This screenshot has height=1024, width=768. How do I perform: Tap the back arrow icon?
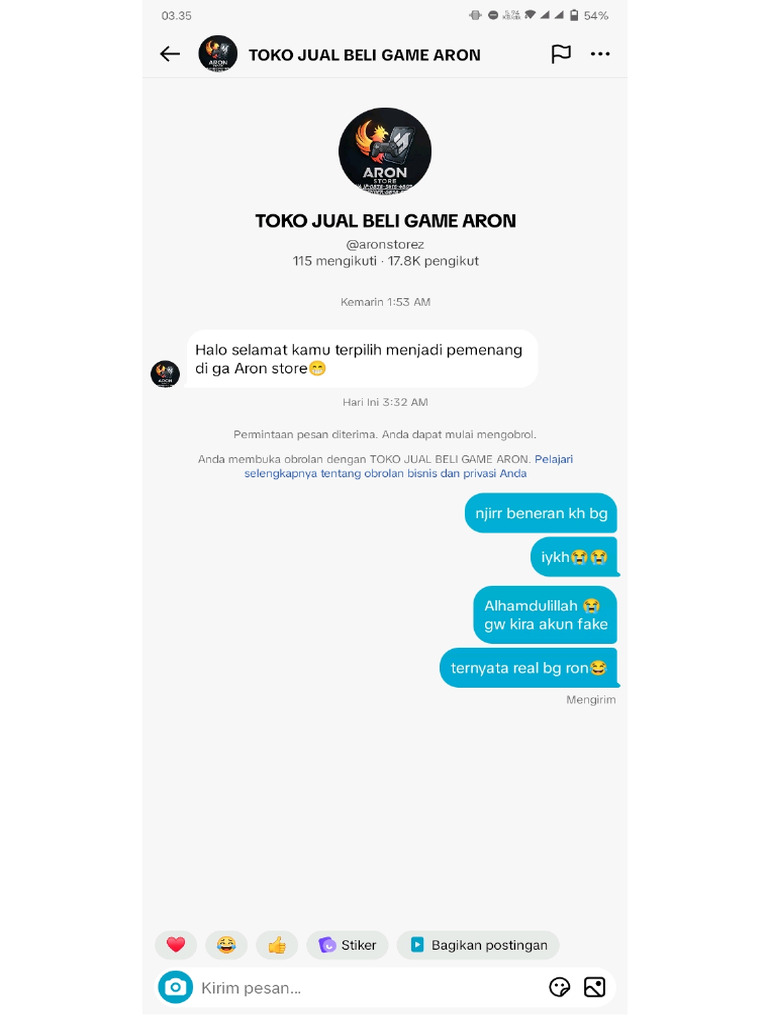(x=170, y=54)
